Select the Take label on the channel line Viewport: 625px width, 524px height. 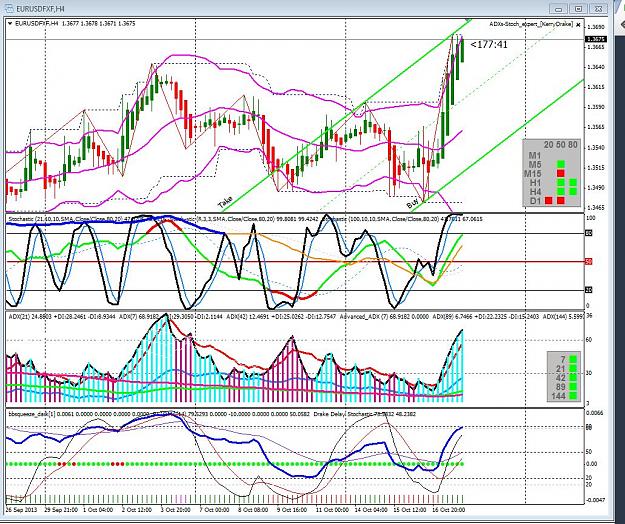coord(226,203)
